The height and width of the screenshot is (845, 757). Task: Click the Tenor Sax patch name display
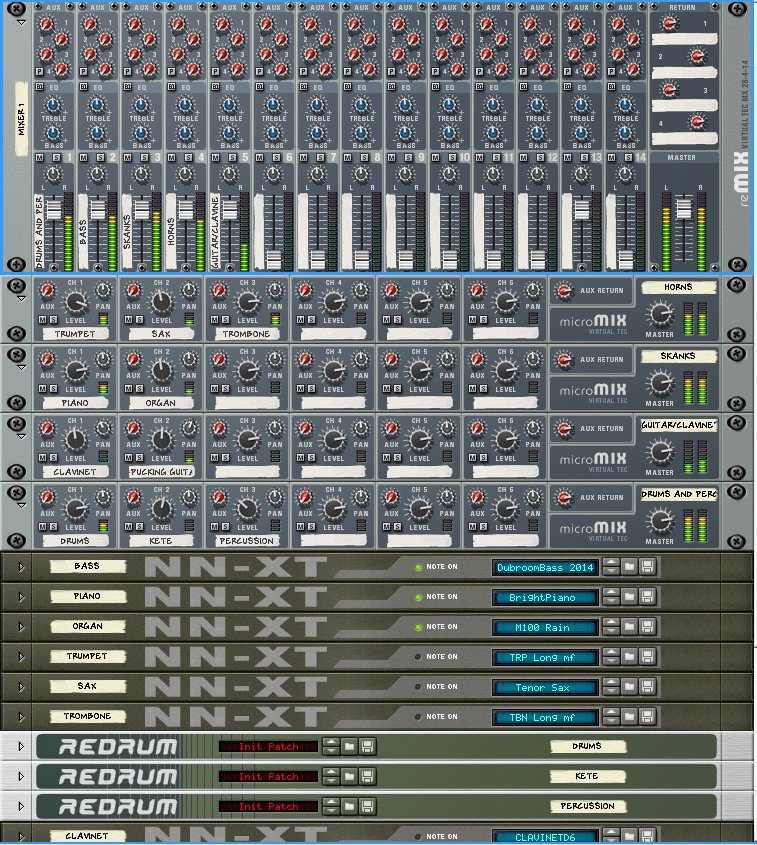pyautogui.click(x=545, y=687)
